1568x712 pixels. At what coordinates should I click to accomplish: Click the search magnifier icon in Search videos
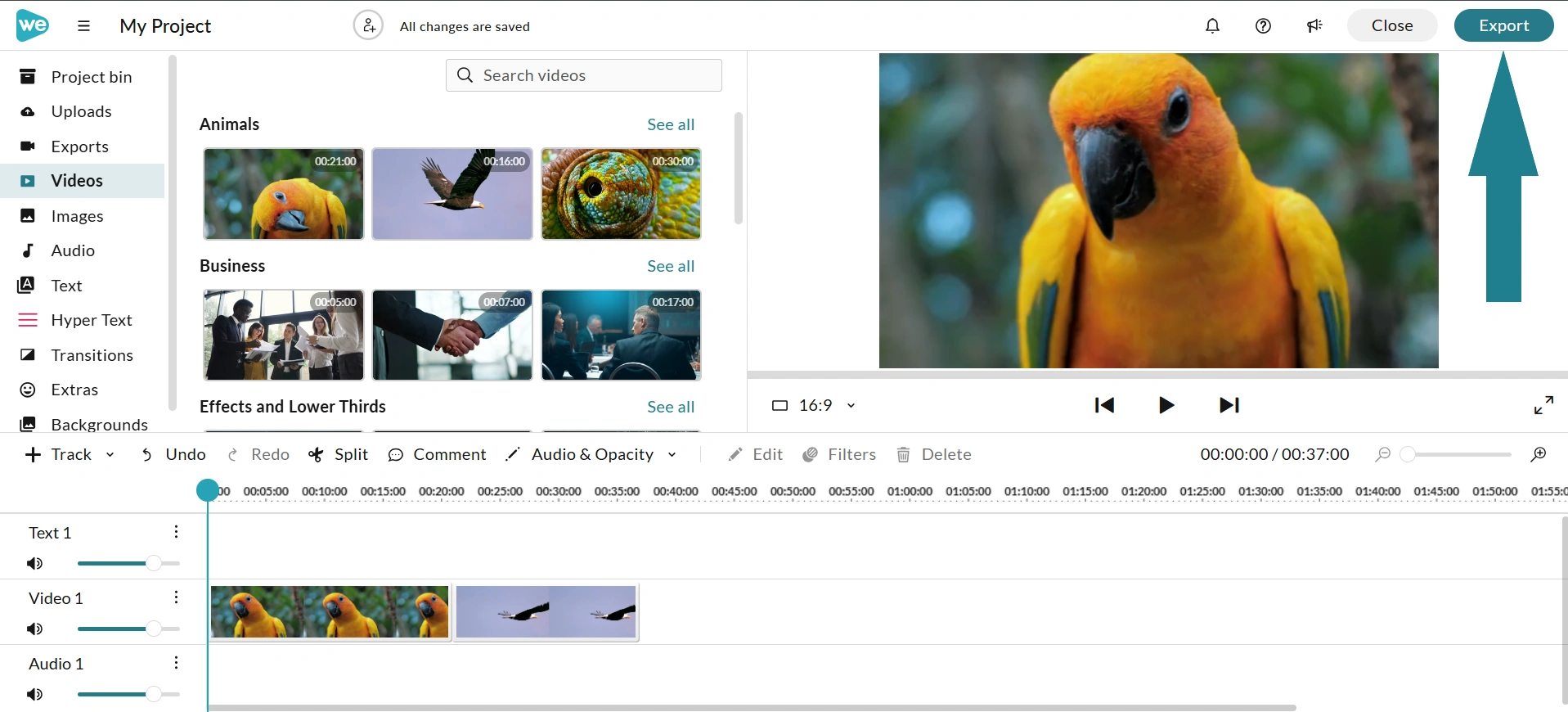tap(465, 75)
